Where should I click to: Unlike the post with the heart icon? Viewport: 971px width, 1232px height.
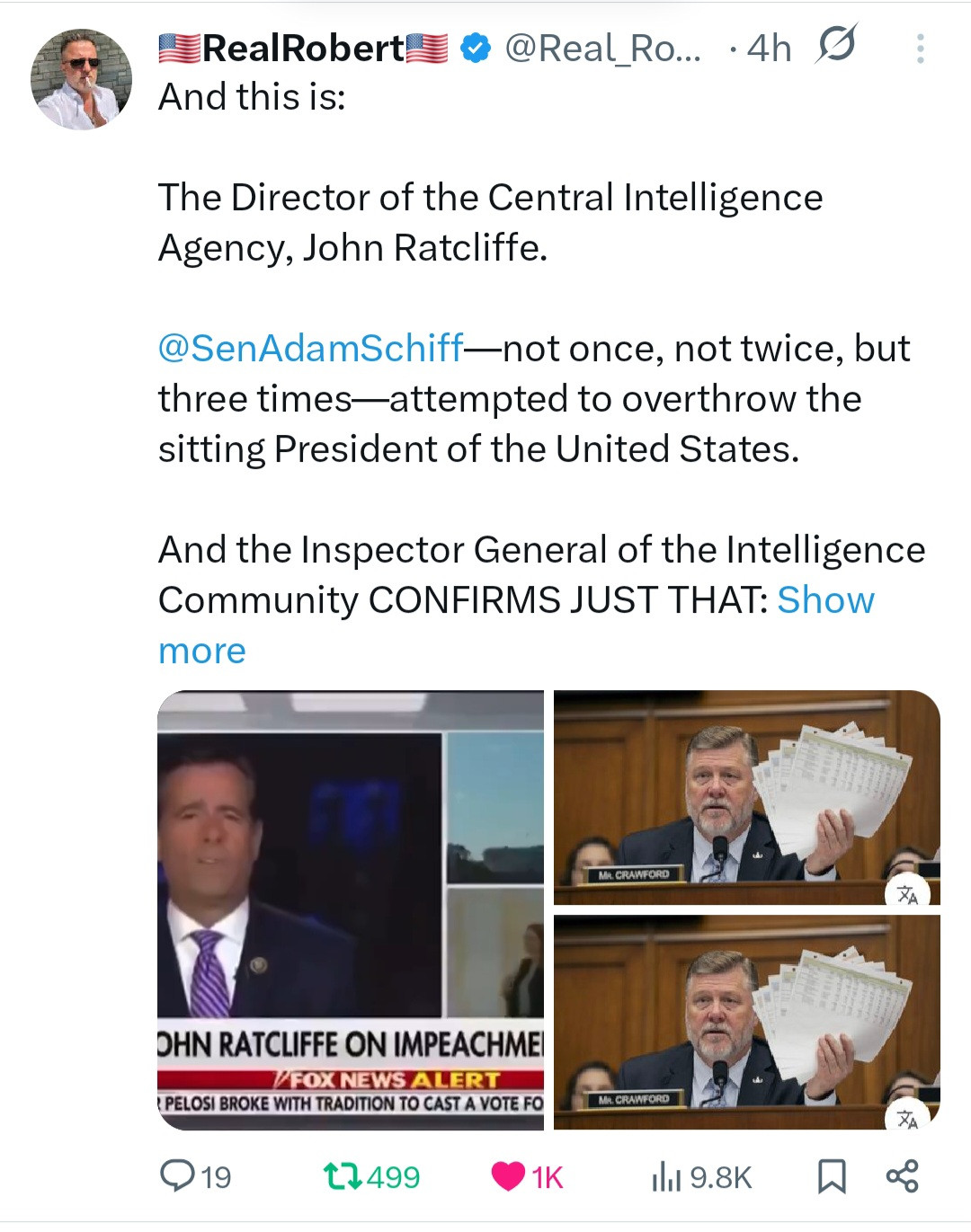click(x=508, y=1175)
